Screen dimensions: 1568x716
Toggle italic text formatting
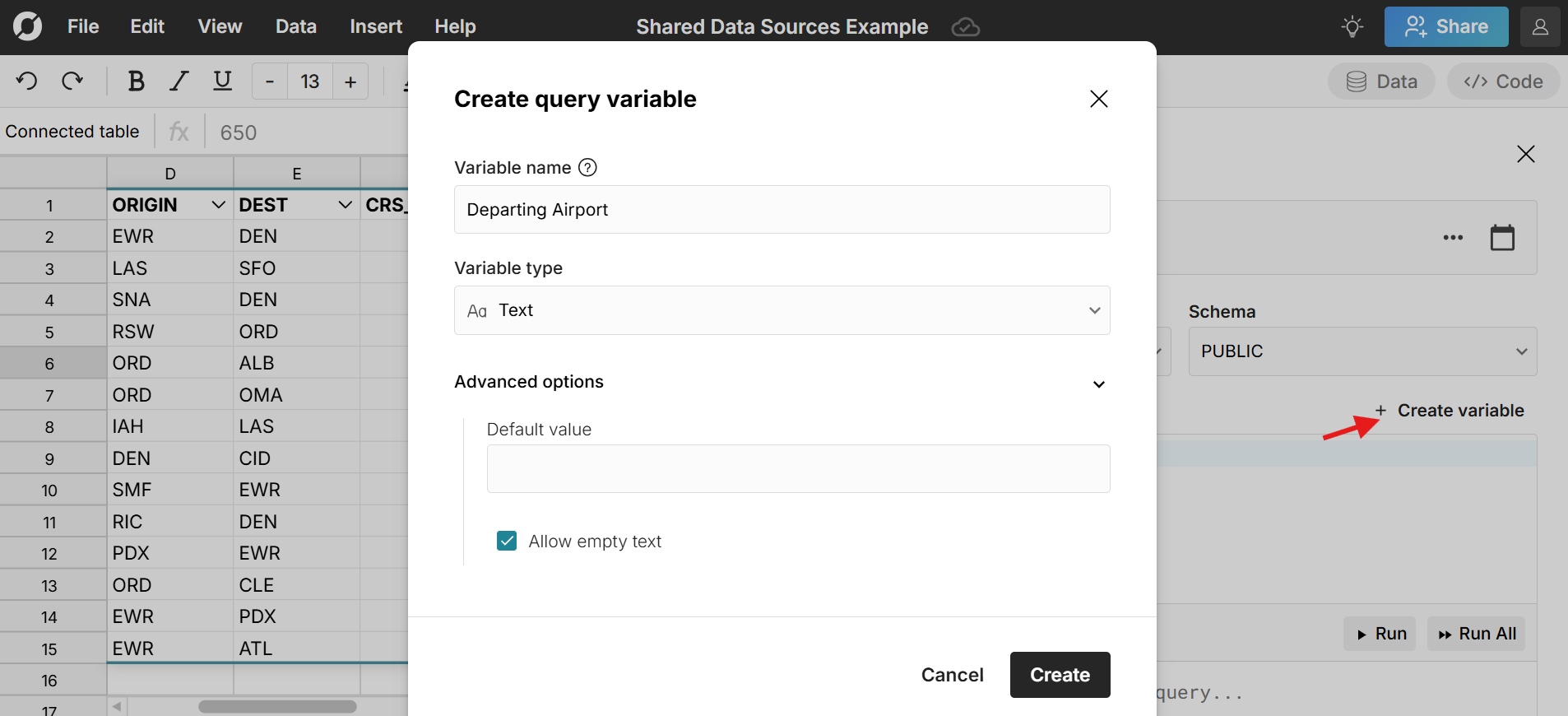pos(179,81)
